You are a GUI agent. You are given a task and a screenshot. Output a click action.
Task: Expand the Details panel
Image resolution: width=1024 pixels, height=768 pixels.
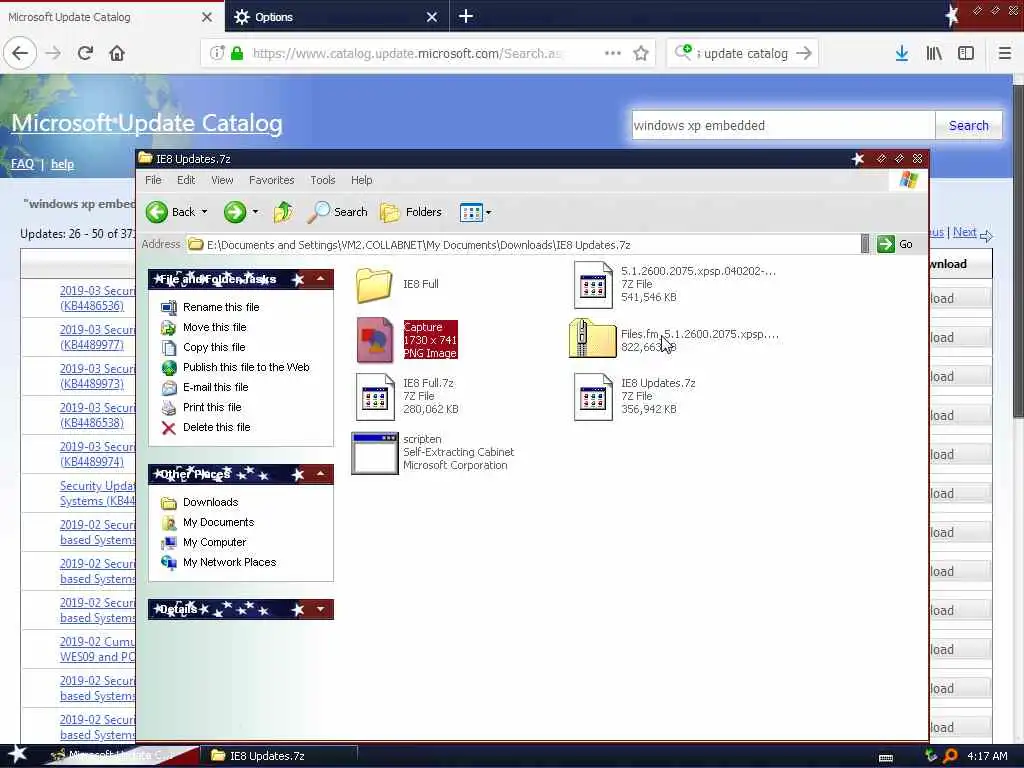pos(321,609)
